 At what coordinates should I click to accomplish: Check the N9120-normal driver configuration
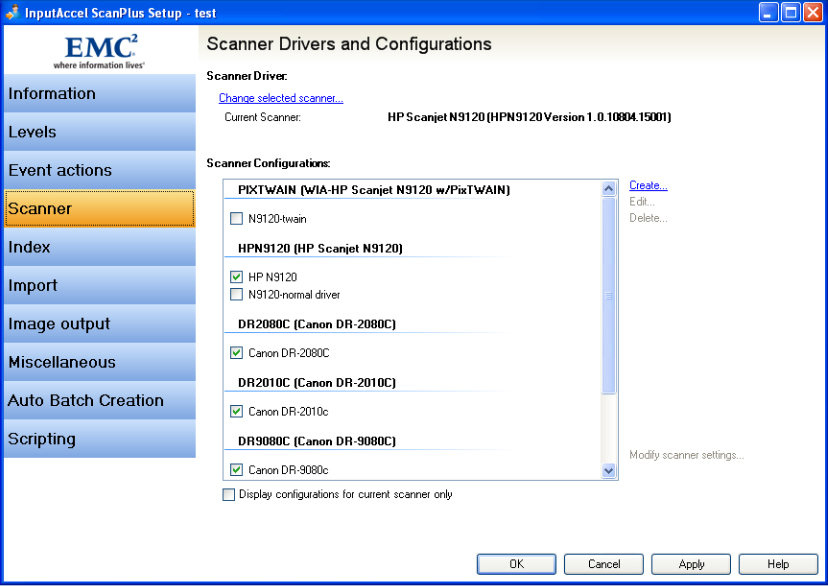tap(237, 295)
